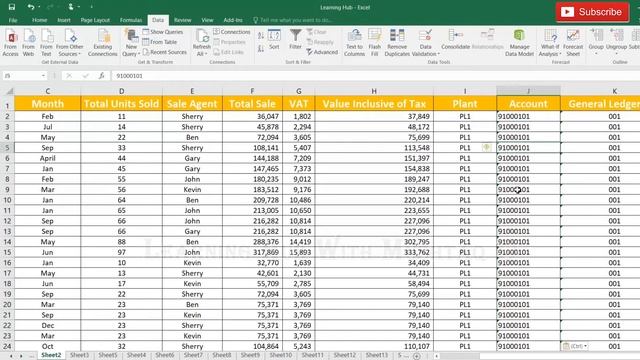This screenshot has width=640, height=360.
Task: Click the formula bar showing 91000101
Action: pyautogui.click(x=376, y=76)
